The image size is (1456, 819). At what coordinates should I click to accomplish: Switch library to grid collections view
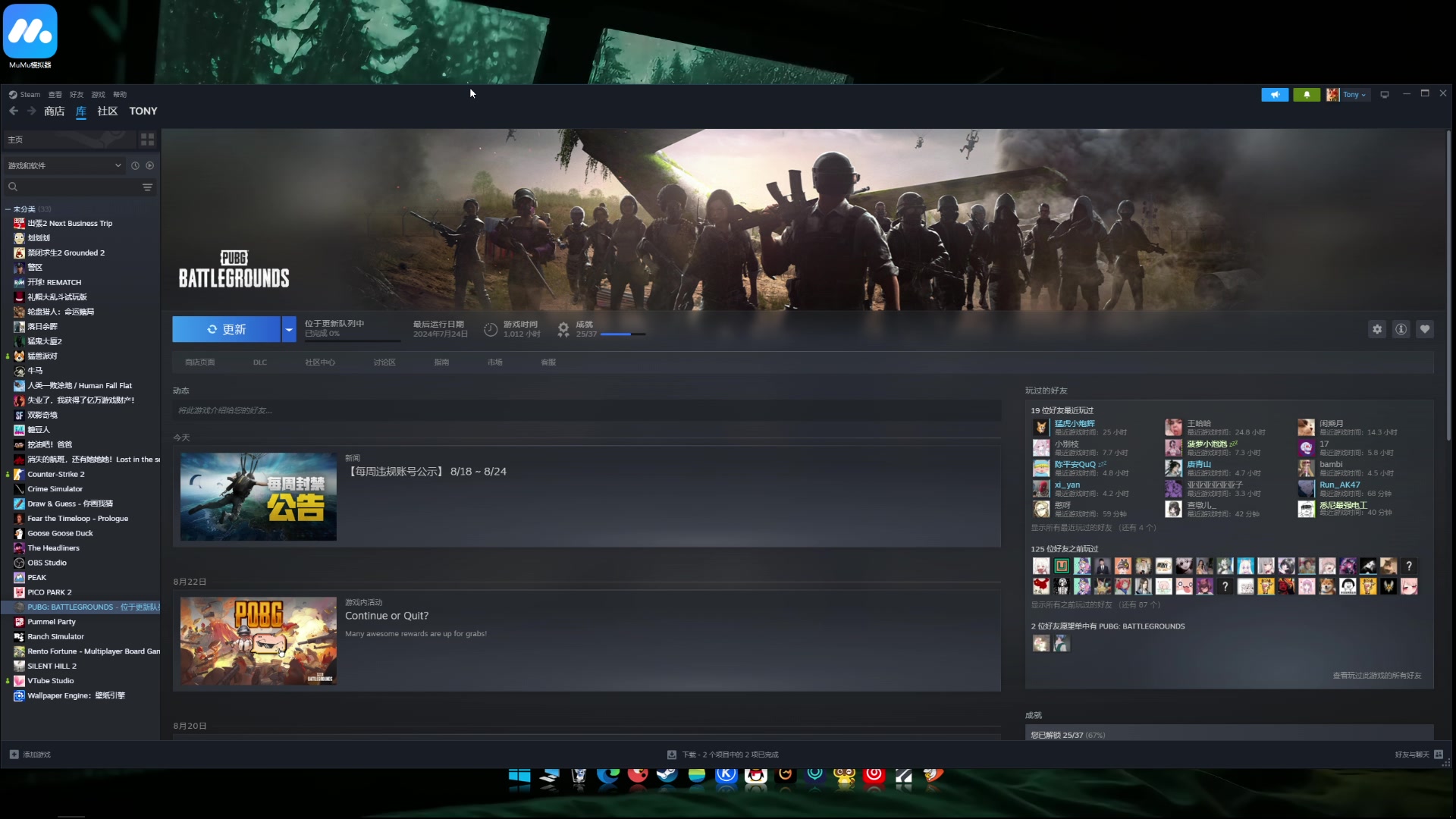point(147,140)
